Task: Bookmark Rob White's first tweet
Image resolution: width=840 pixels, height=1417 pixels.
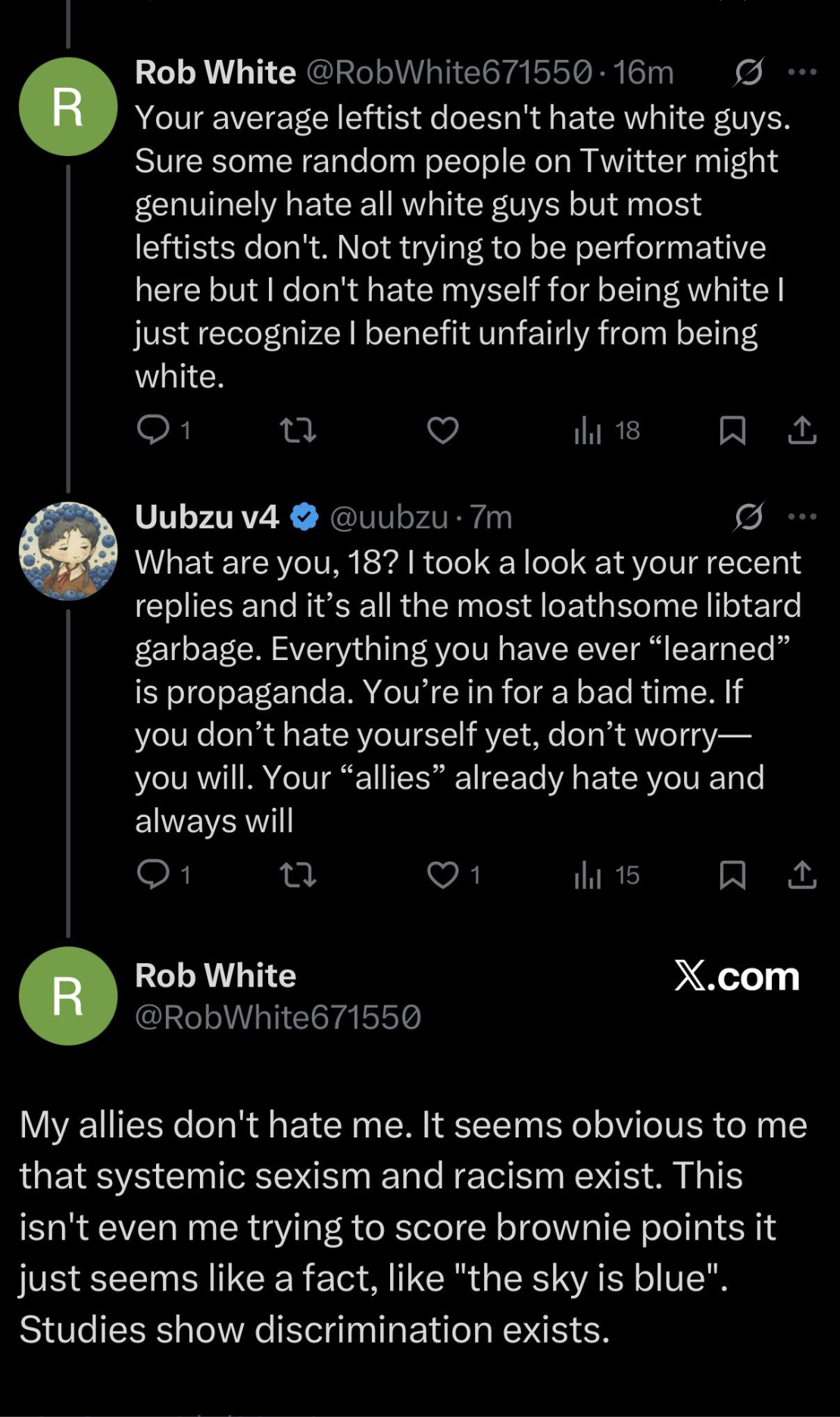Action: pyautogui.click(x=732, y=430)
